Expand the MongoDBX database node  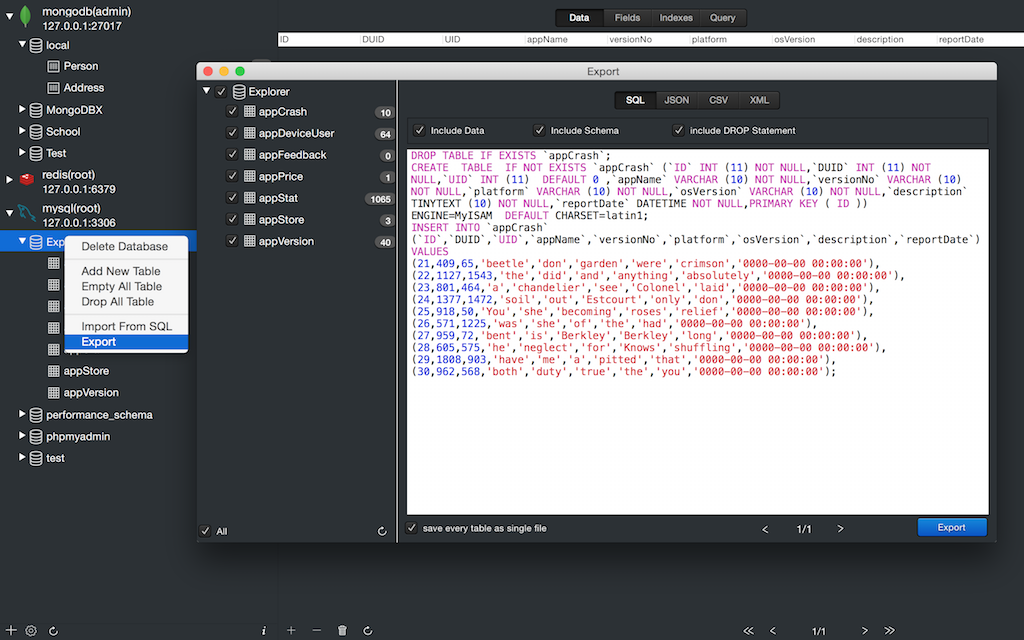(x=23, y=109)
